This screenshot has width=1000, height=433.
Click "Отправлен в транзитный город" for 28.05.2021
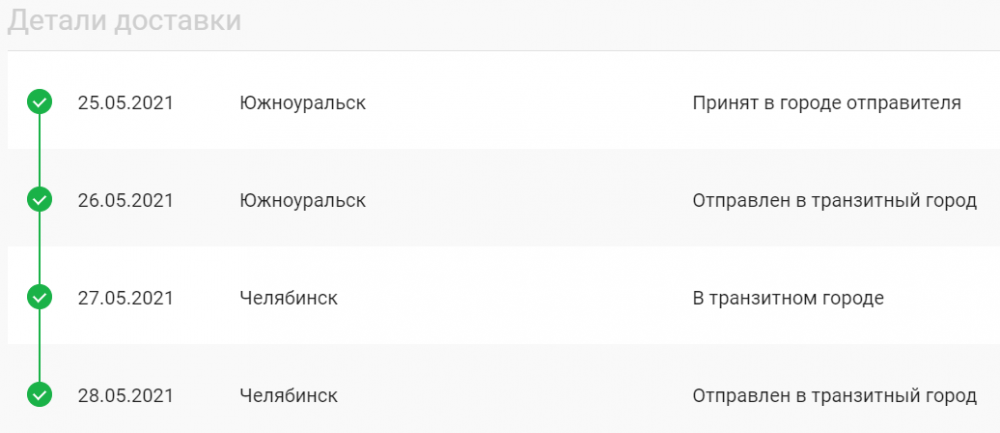[x=834, y=395]
